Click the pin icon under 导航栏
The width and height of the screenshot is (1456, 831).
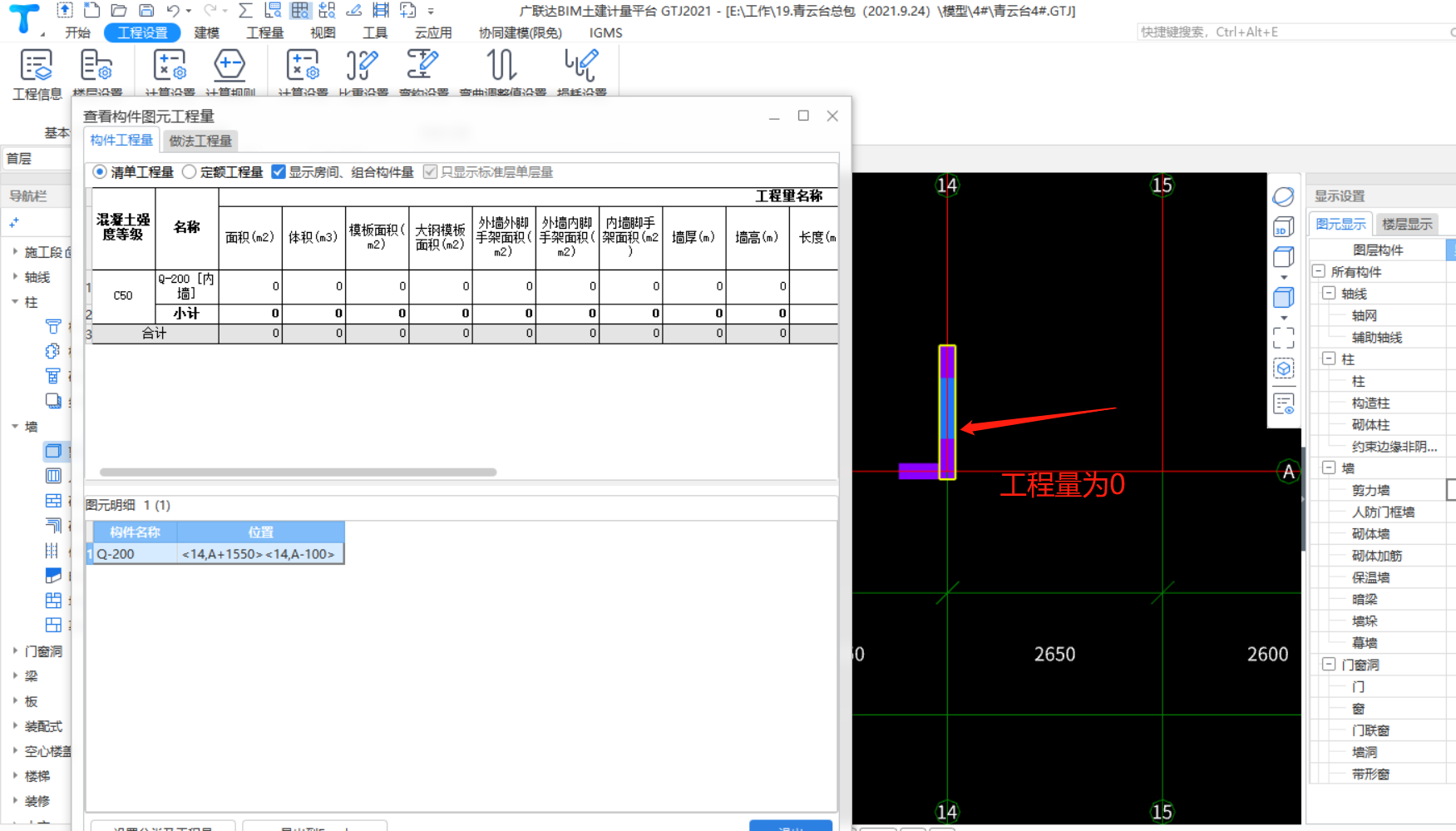14,223
